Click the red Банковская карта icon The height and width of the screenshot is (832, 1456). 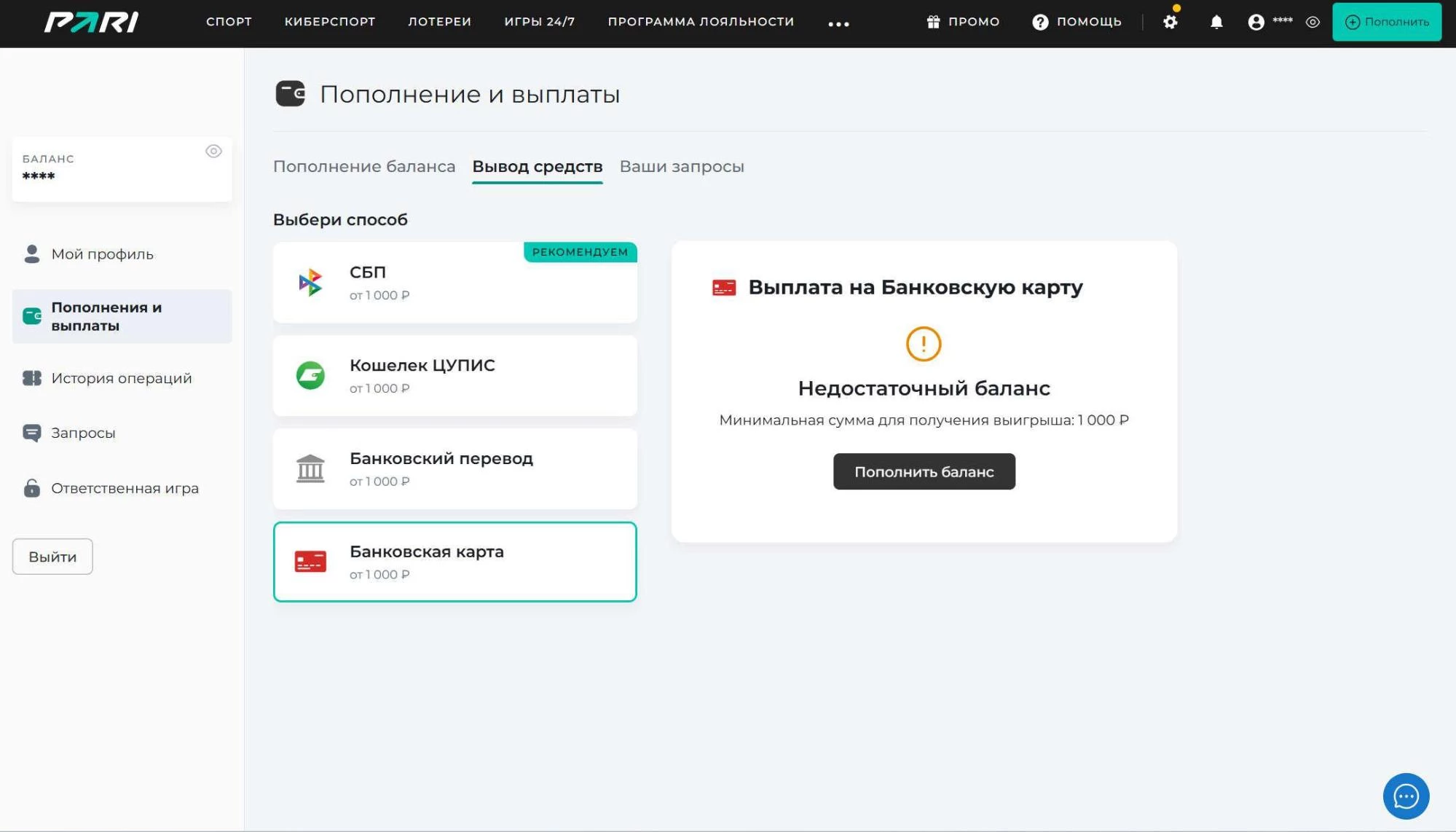point(310,562)
